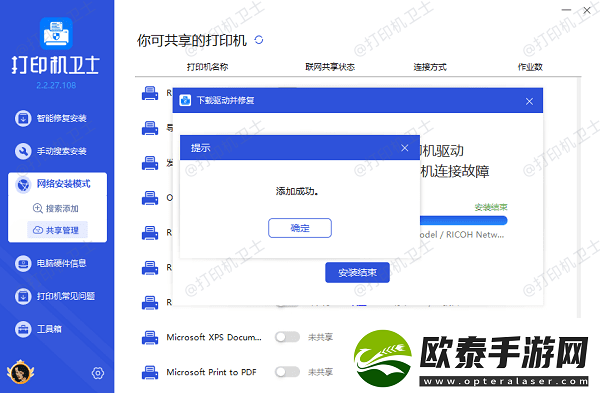Open 智能修复安装 from the sidebar
600x393 pixels.
[51, 118]
